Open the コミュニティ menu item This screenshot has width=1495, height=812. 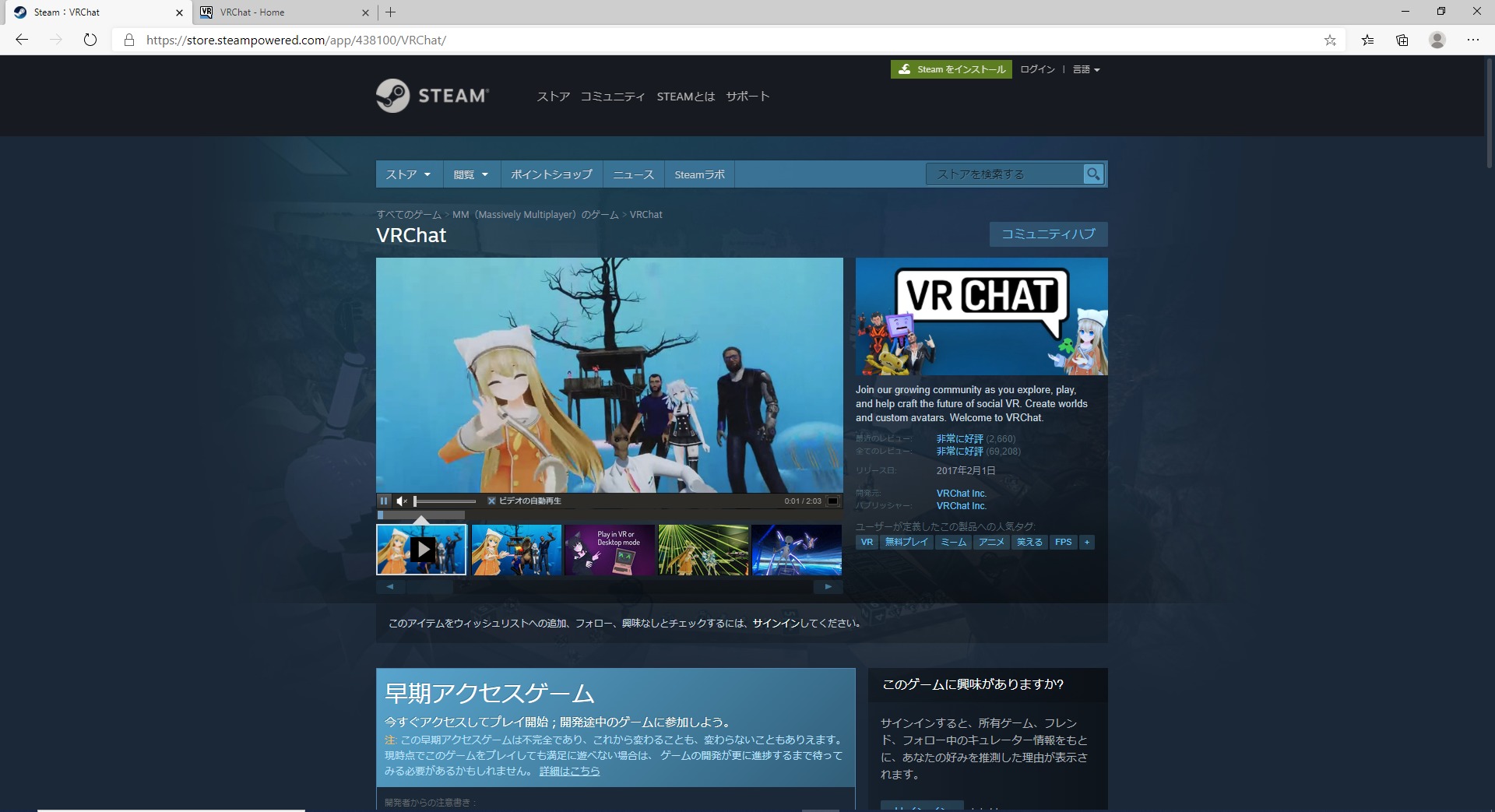click(613, 96)
